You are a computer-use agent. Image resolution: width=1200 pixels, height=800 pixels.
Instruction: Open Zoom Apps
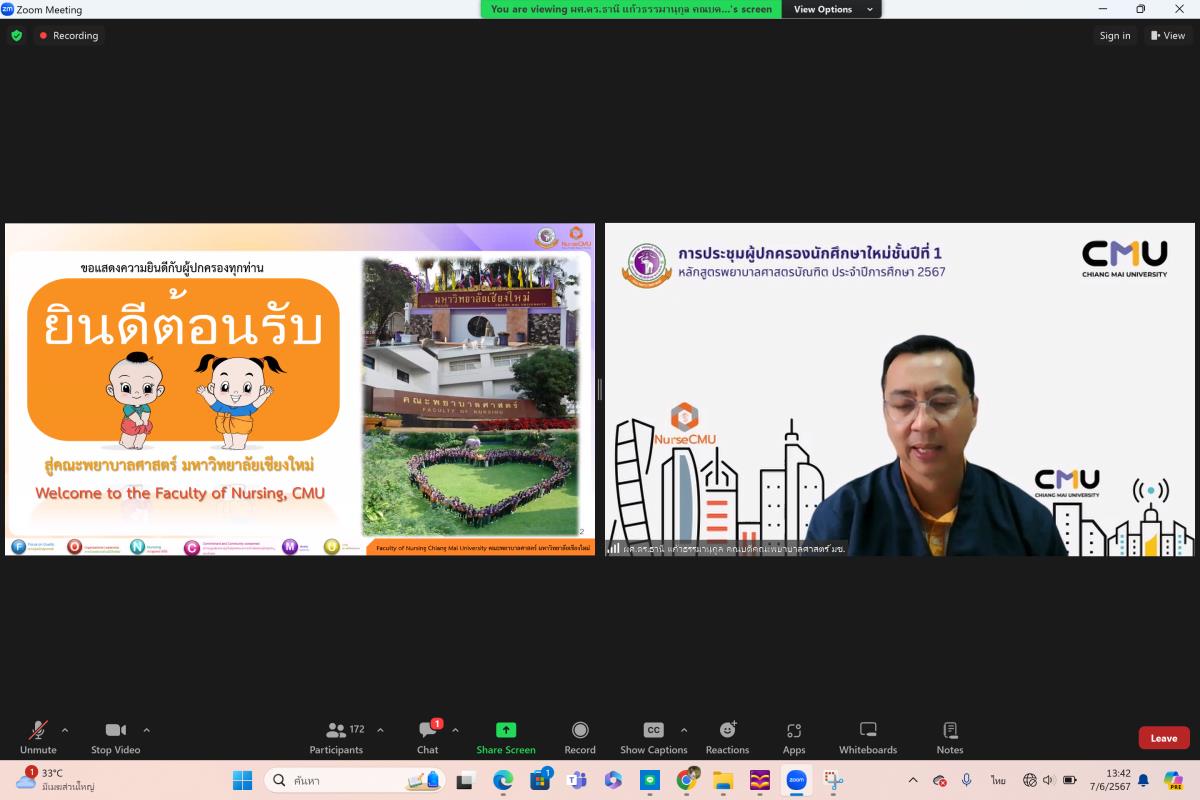click(794, 738)
